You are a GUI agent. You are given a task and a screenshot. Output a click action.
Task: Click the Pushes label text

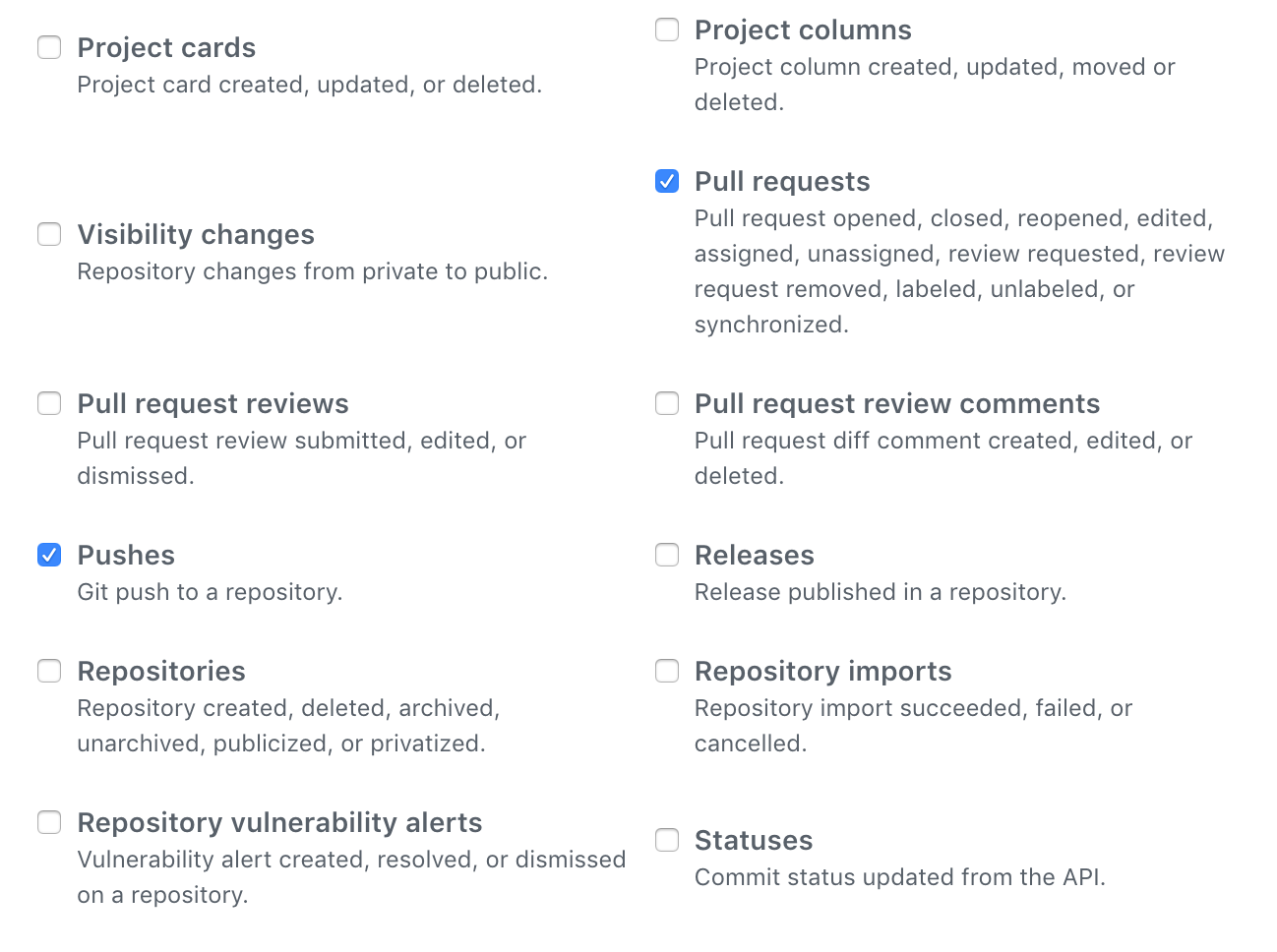click(x=126, y=556)
